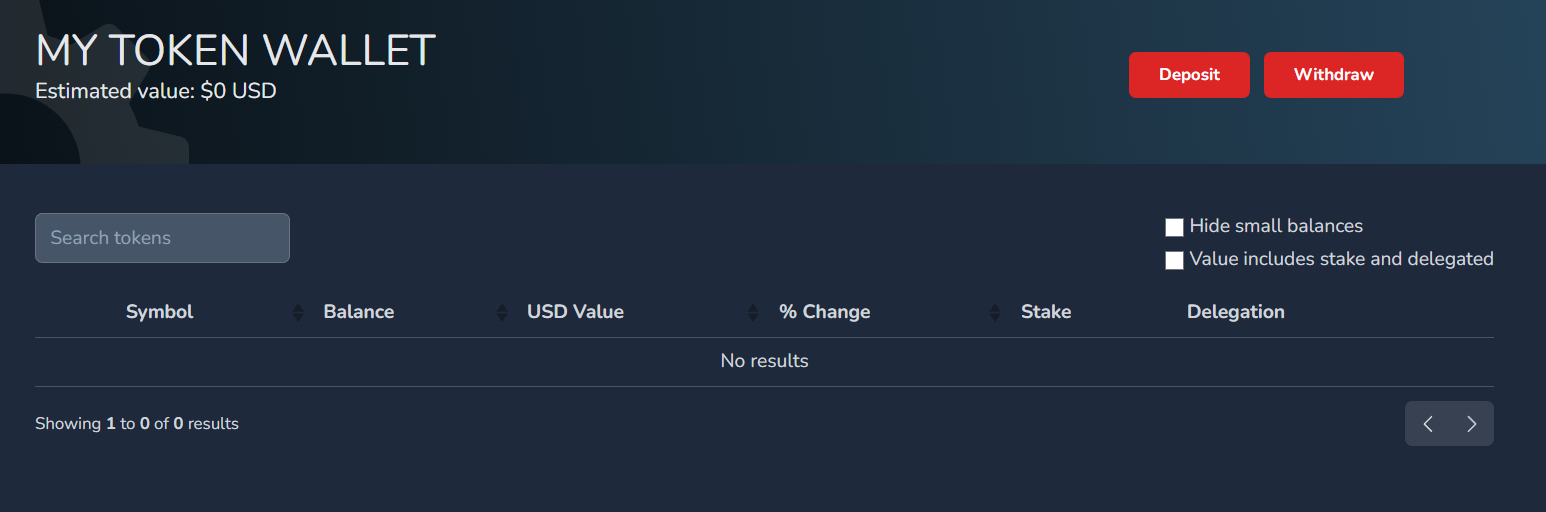Viewport: 1546px width, 512px height.
Task: Open the Deposit dialog
Action: coord(1189,75)
